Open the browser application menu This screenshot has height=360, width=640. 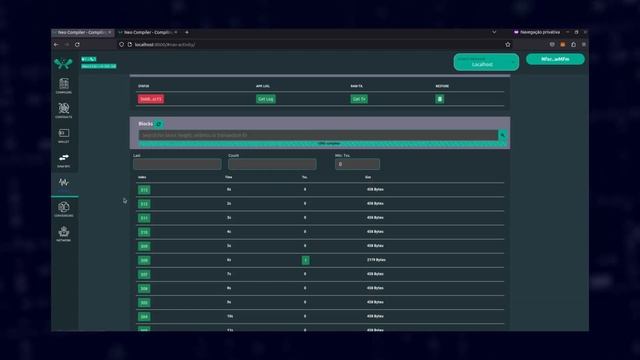tap(584, 44)
